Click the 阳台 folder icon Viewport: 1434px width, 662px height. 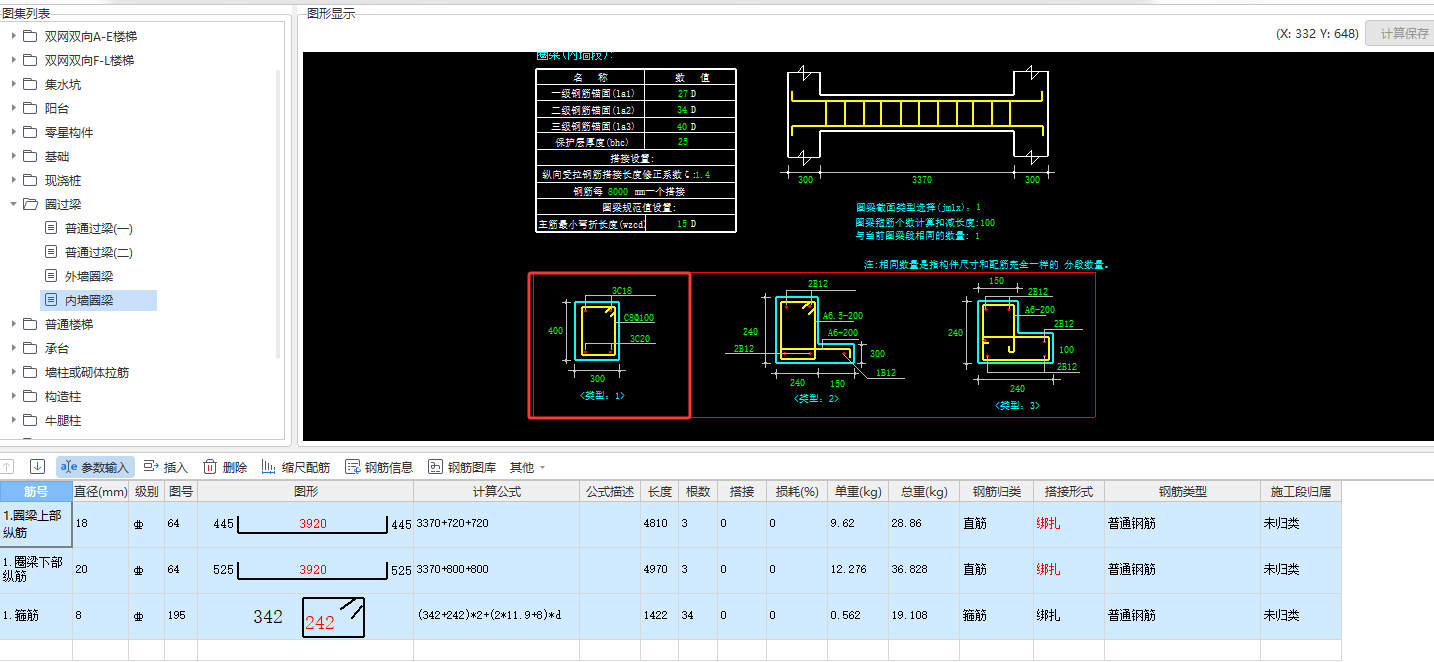30,108
